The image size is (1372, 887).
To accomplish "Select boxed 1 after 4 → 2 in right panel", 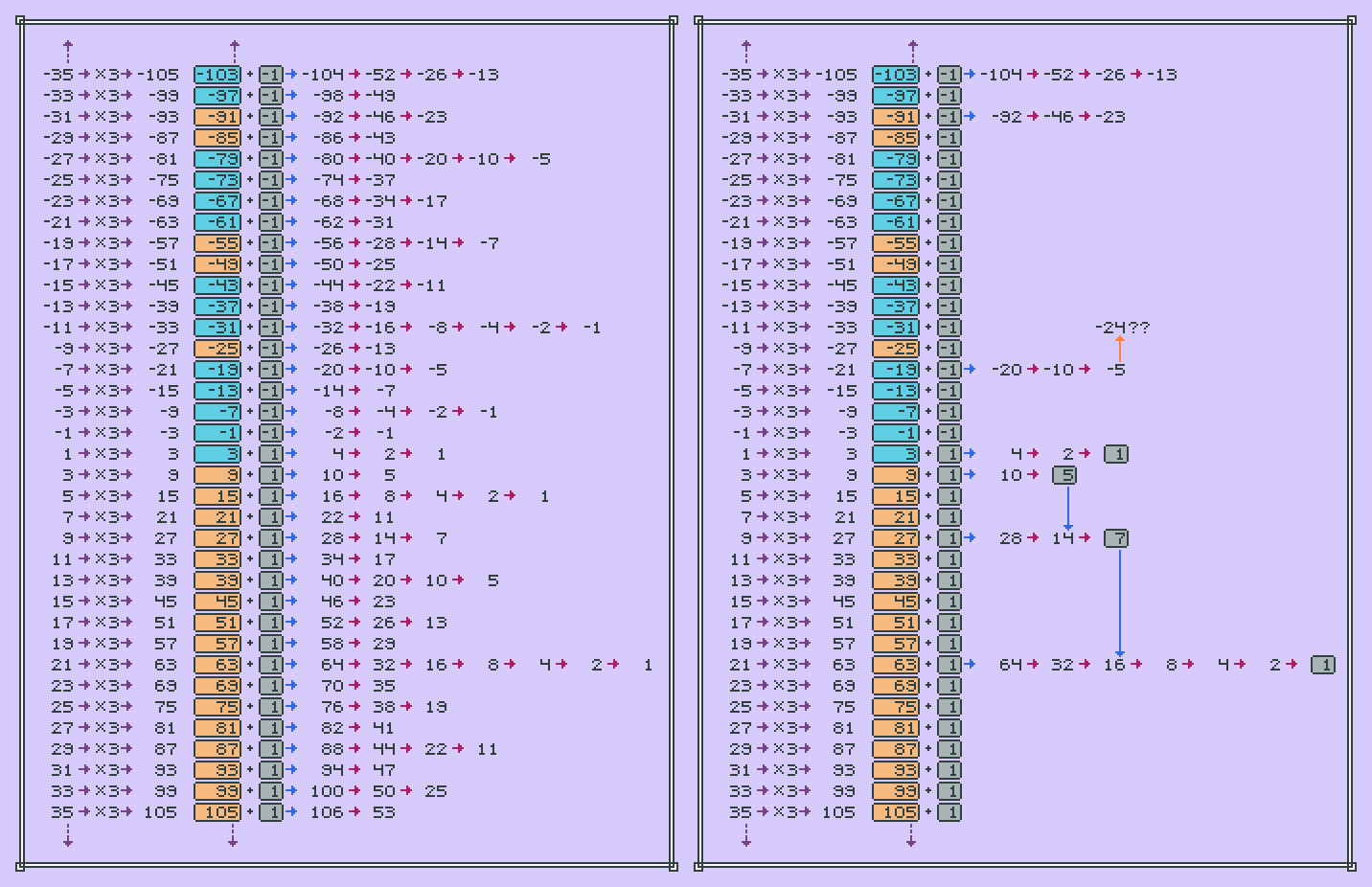I will pyautogui.click(x=1116, y=454).
